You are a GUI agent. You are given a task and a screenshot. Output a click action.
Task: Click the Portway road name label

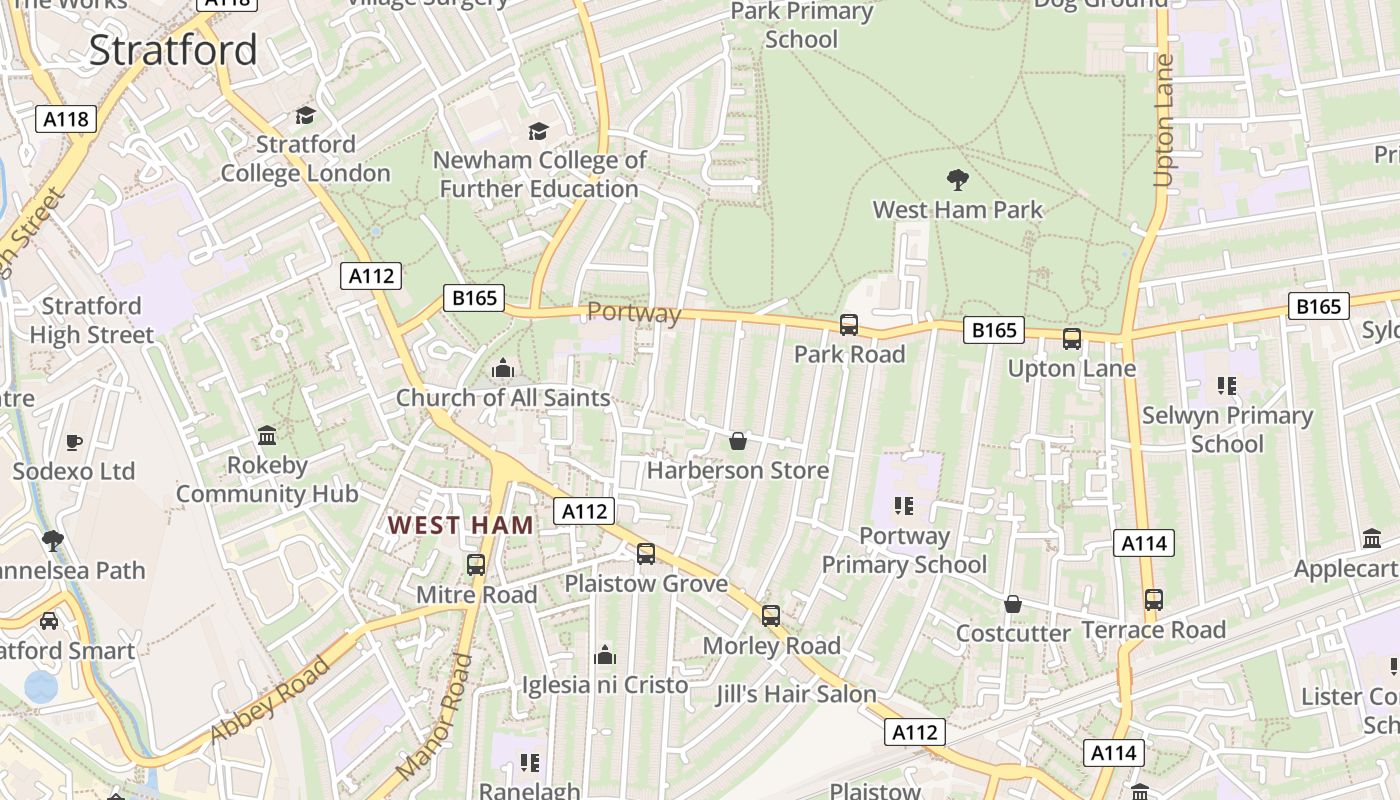coord(634,313)
